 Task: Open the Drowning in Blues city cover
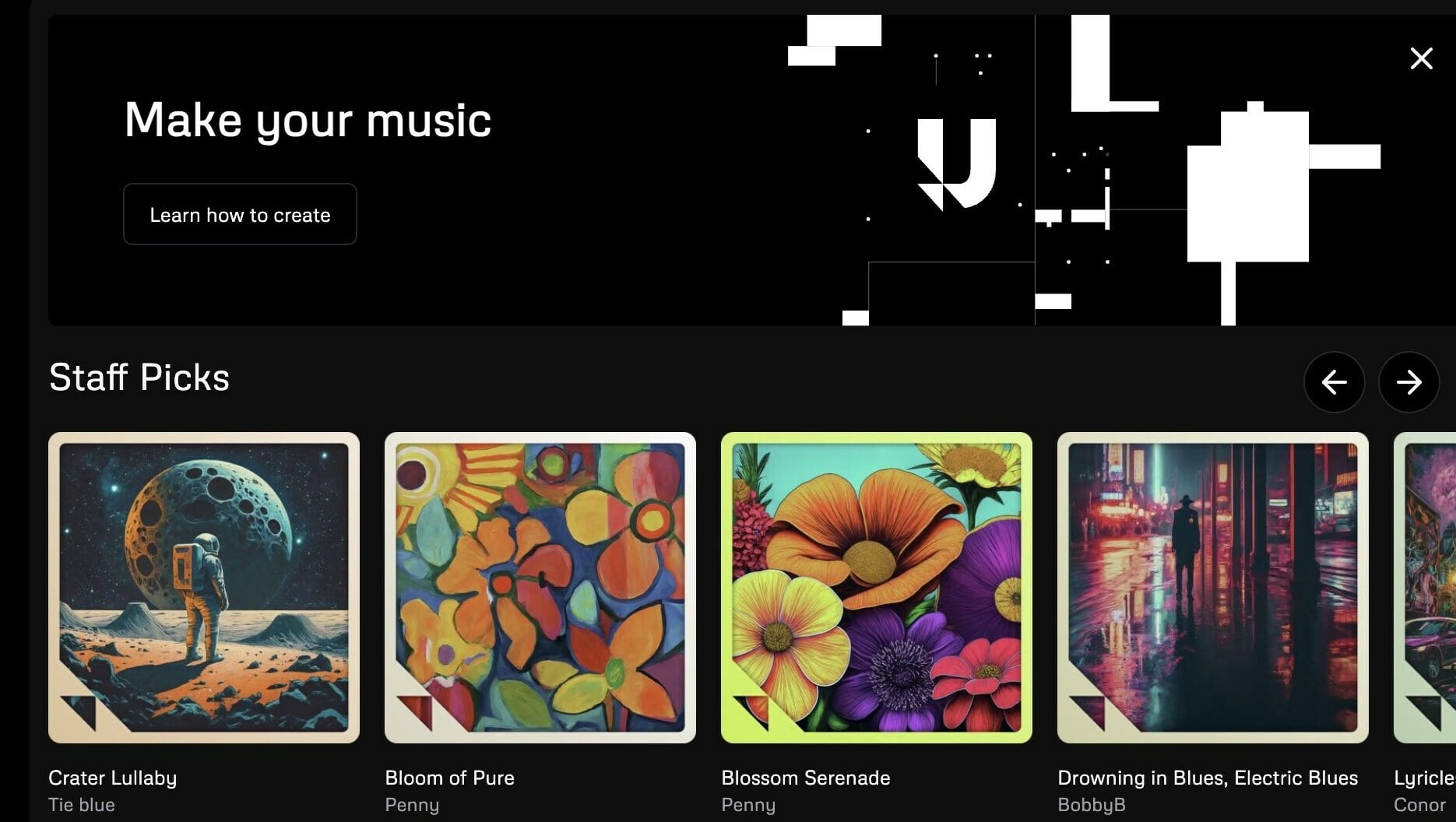pos(1213,588)
